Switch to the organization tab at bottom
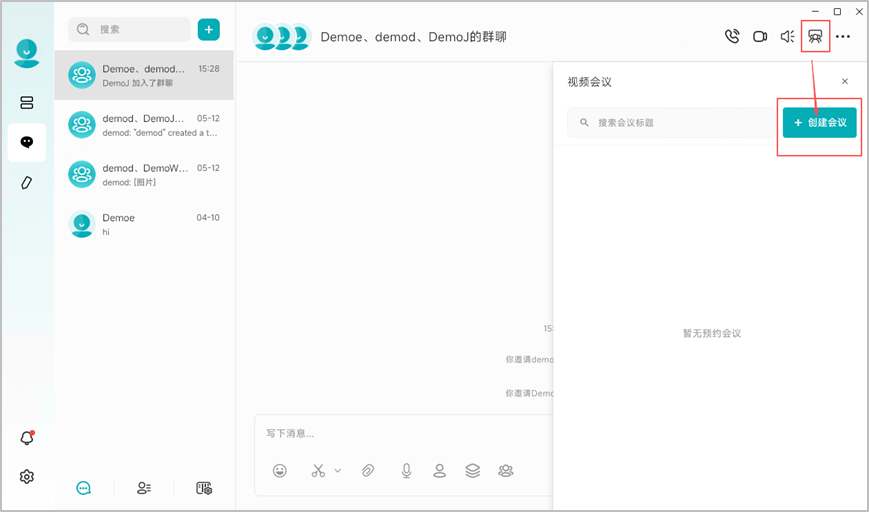This screenshot has width=869, height=512. 204,488
